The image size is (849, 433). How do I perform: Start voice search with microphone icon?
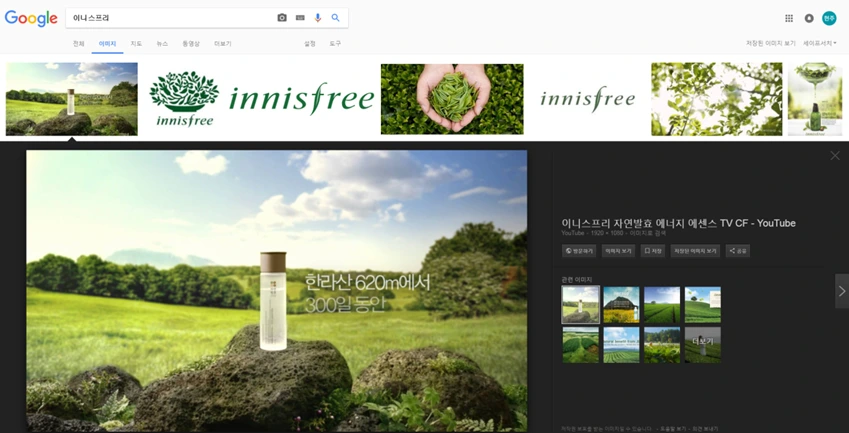[318, 18]
